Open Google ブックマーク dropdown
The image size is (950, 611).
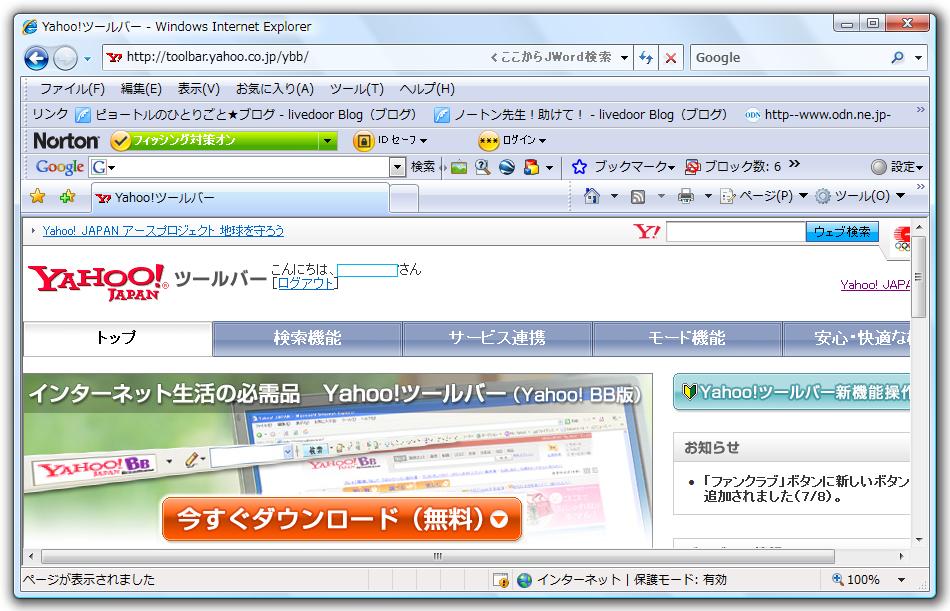623,167
